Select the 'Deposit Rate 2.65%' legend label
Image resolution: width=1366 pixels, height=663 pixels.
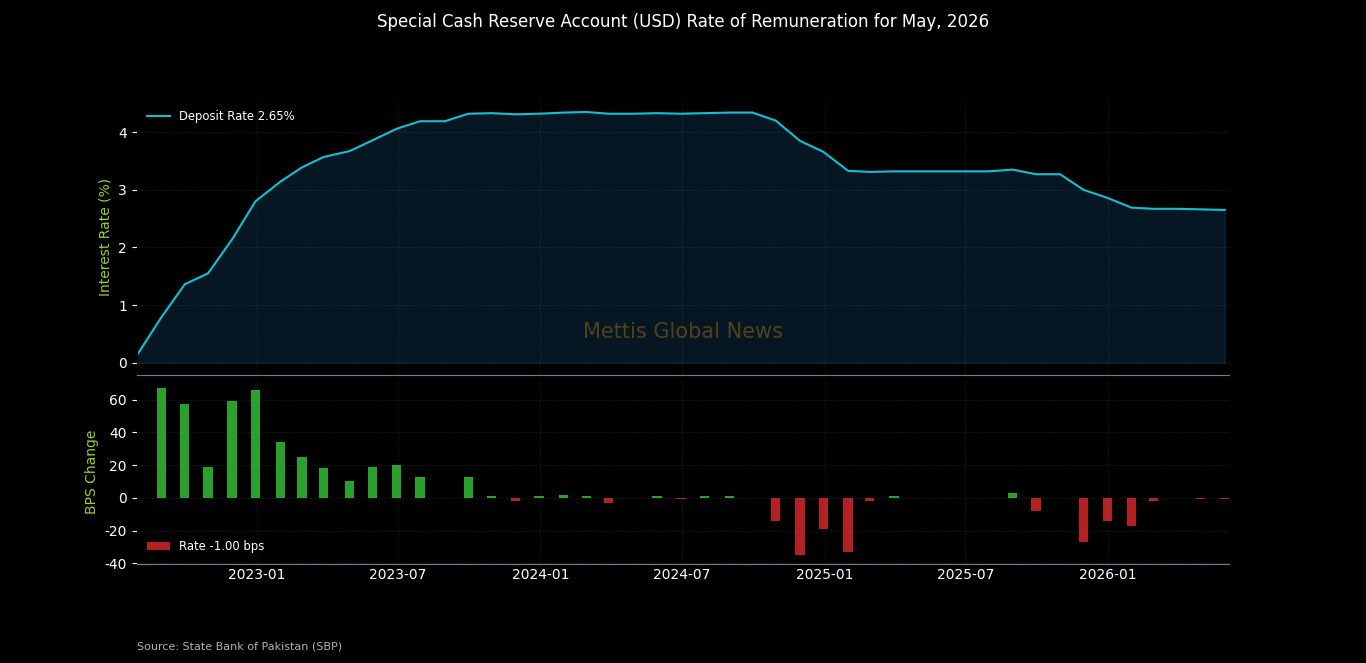[236, 116]
